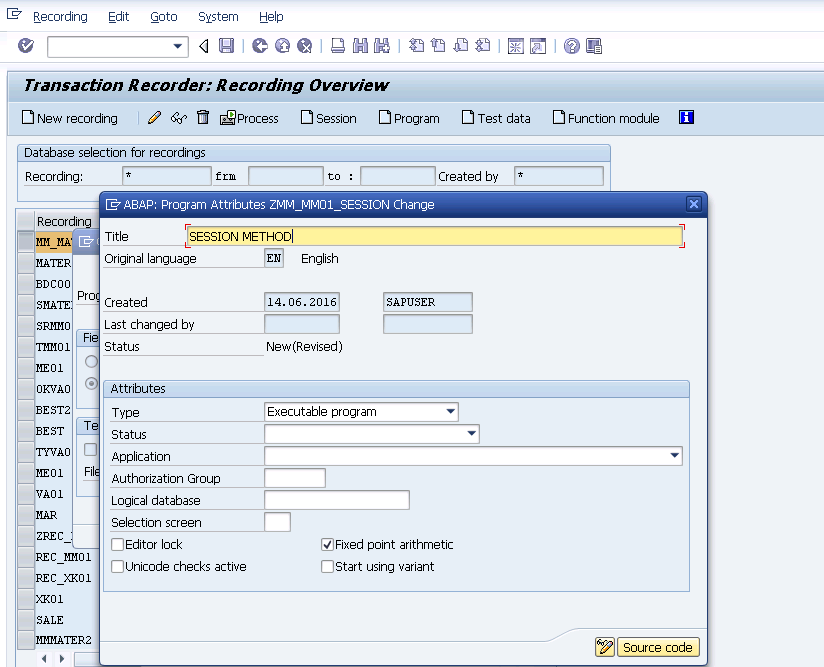This screenshot has width=824, height=667.
Task: Click the Save icon in the toolbar
Action: (228, 46)
